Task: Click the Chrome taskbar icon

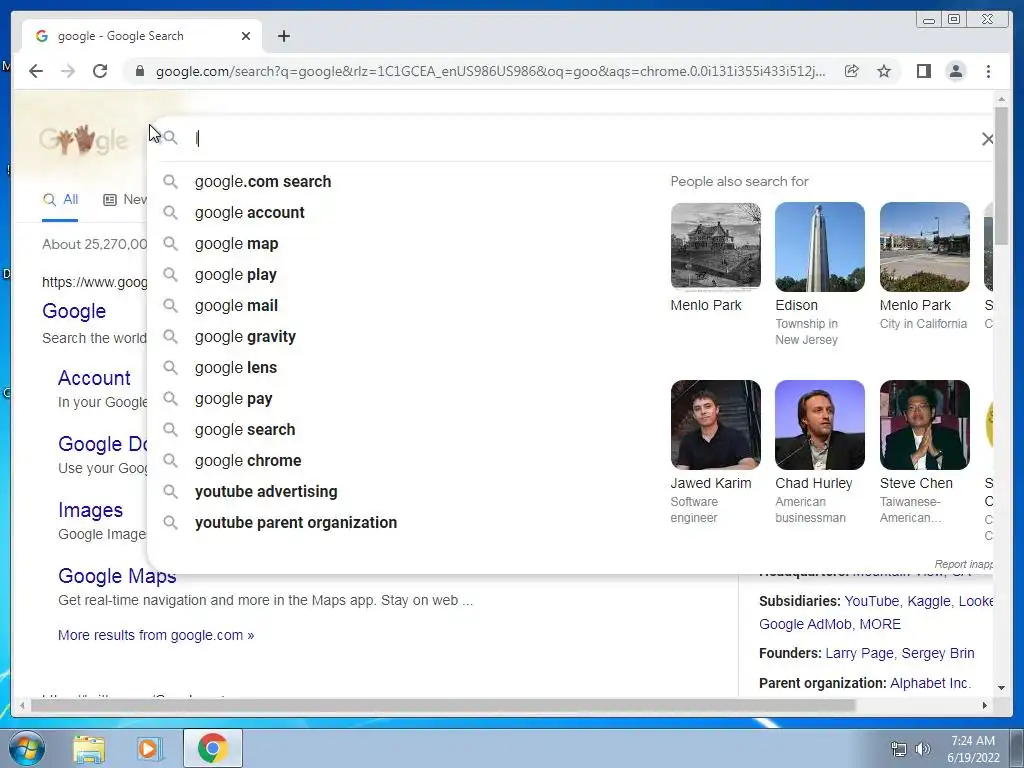Action: click(x=212, y=748)
